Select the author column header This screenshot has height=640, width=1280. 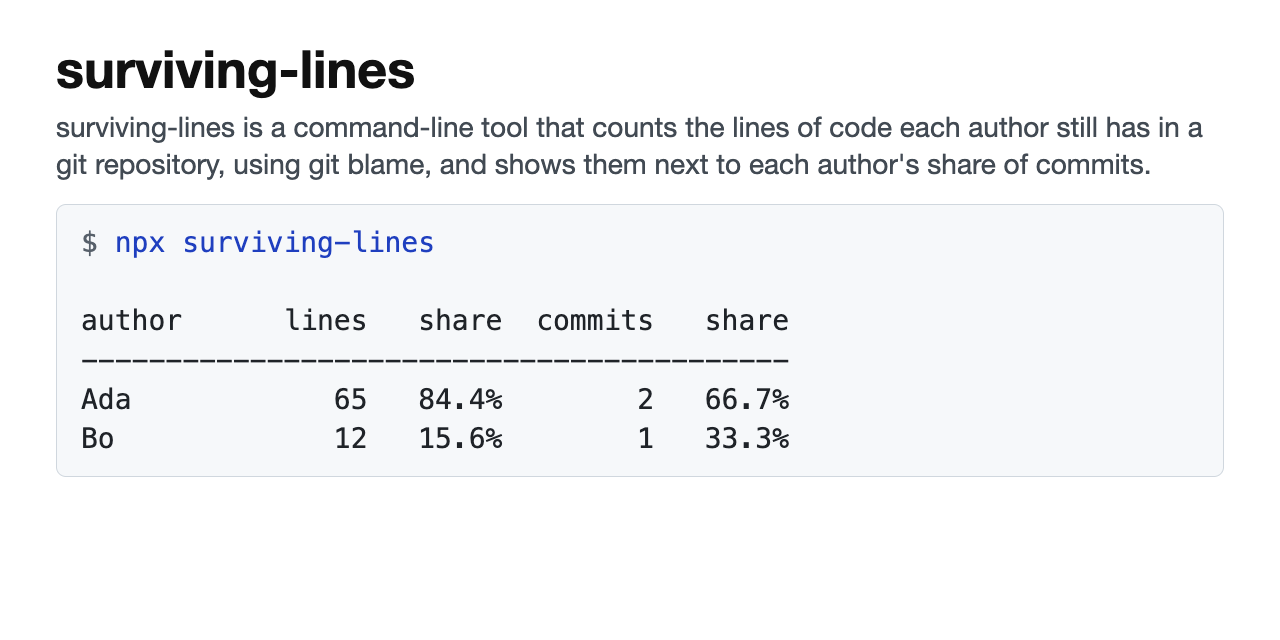coord(131,321)
